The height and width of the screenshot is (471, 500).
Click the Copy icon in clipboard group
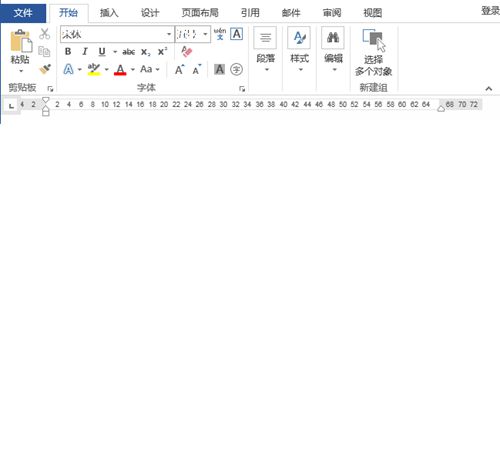click(44, 51)
